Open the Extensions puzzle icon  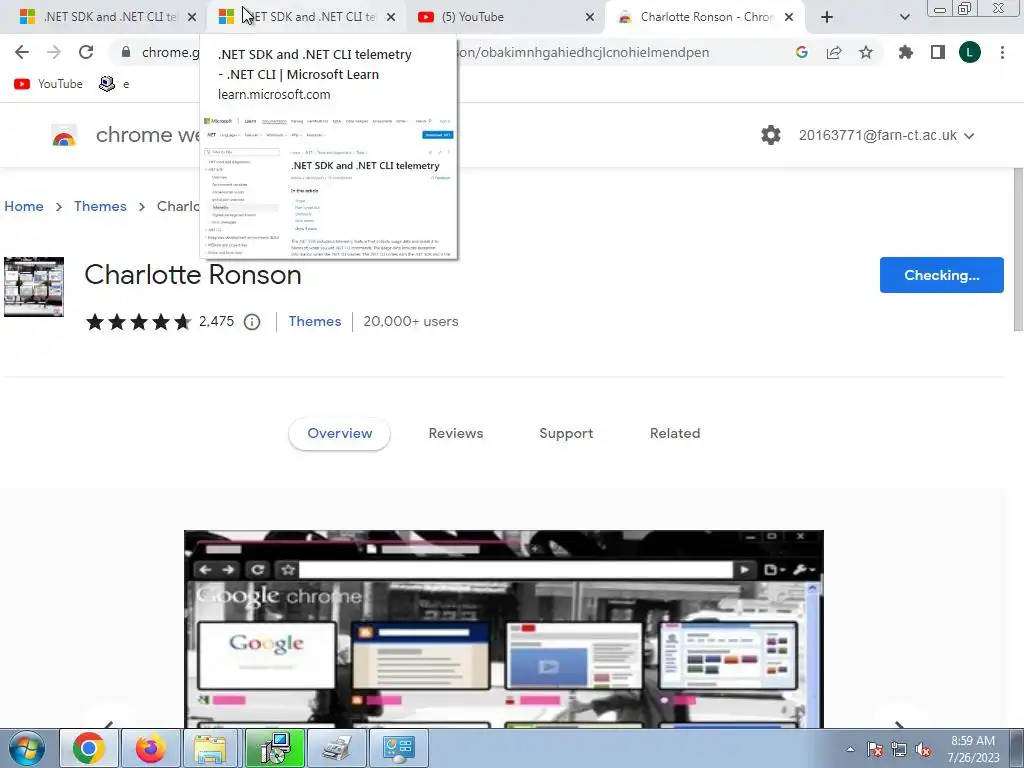click(x=906, y=52)
